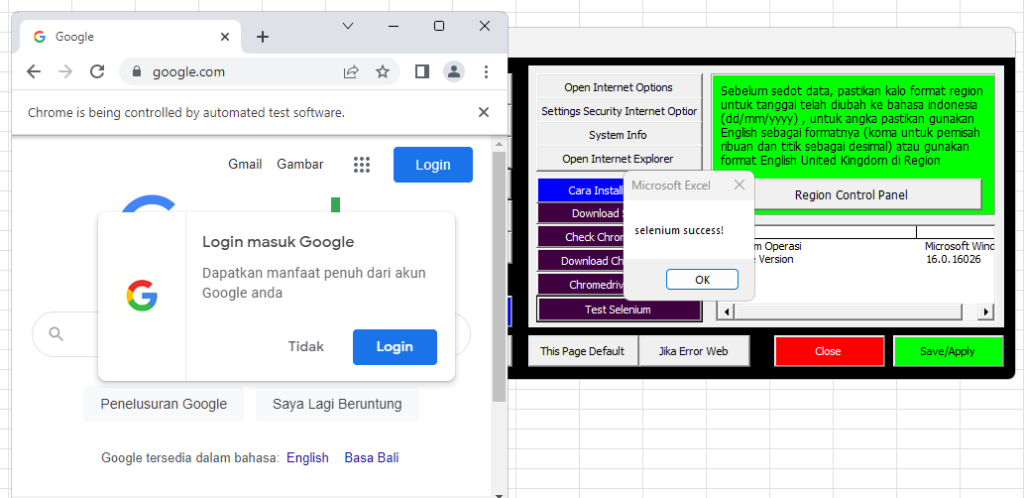The height and width of the screenshot is (498, 1024).
Task: Switch Google language to Basa Bali
Action: (x=372, y=458)
